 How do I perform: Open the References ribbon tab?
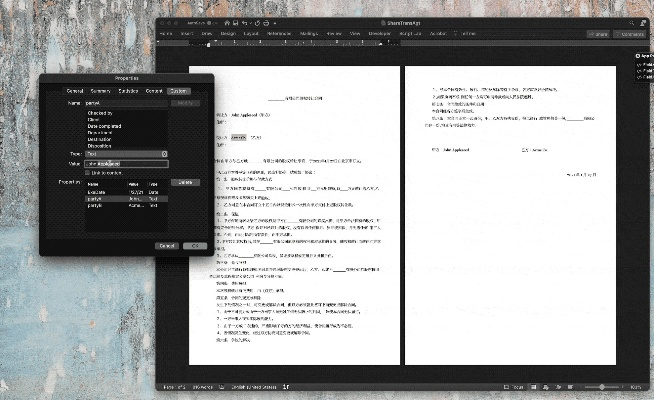279,34
